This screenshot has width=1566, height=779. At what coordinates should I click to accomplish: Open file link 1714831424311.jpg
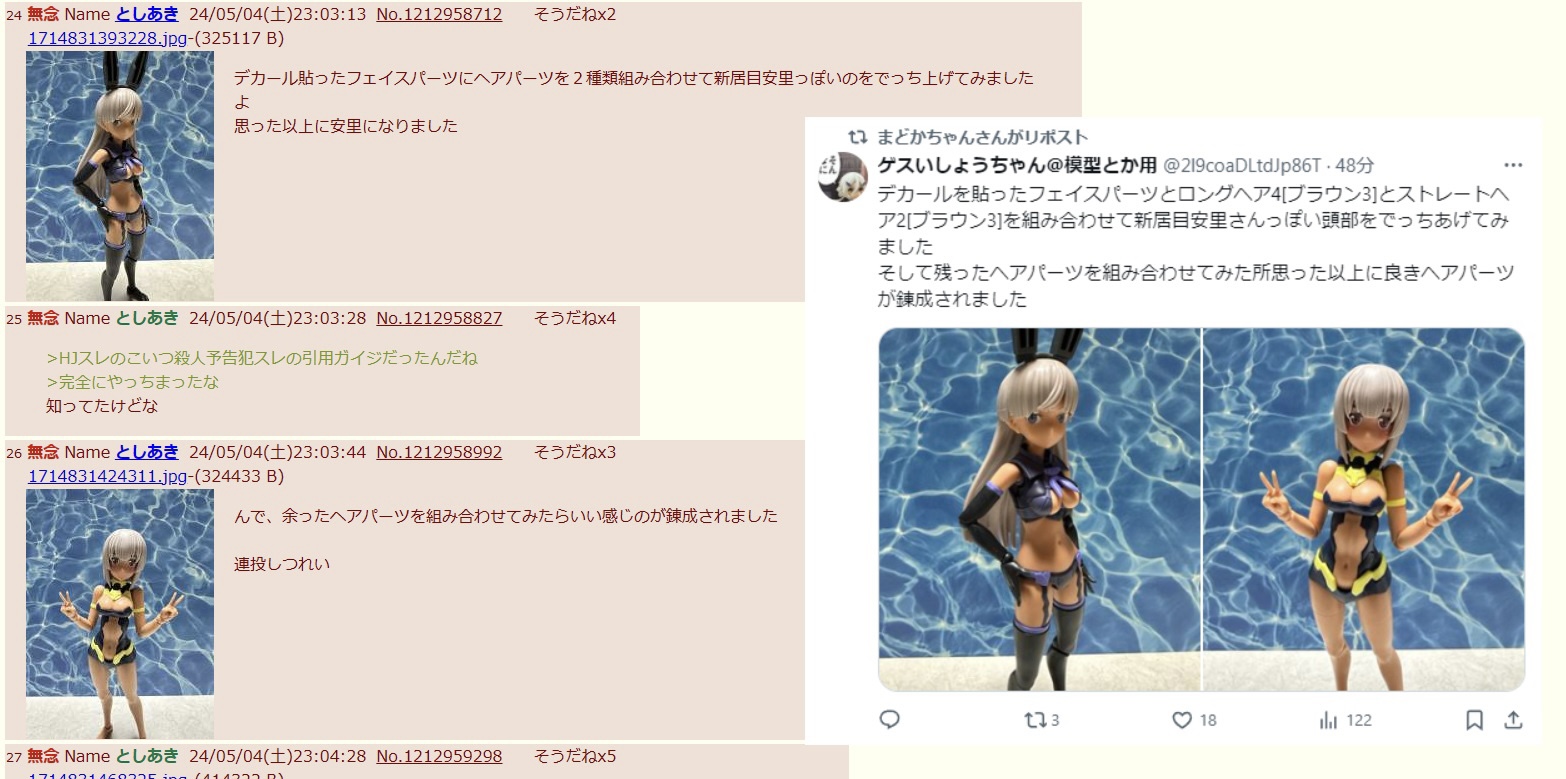107,476
